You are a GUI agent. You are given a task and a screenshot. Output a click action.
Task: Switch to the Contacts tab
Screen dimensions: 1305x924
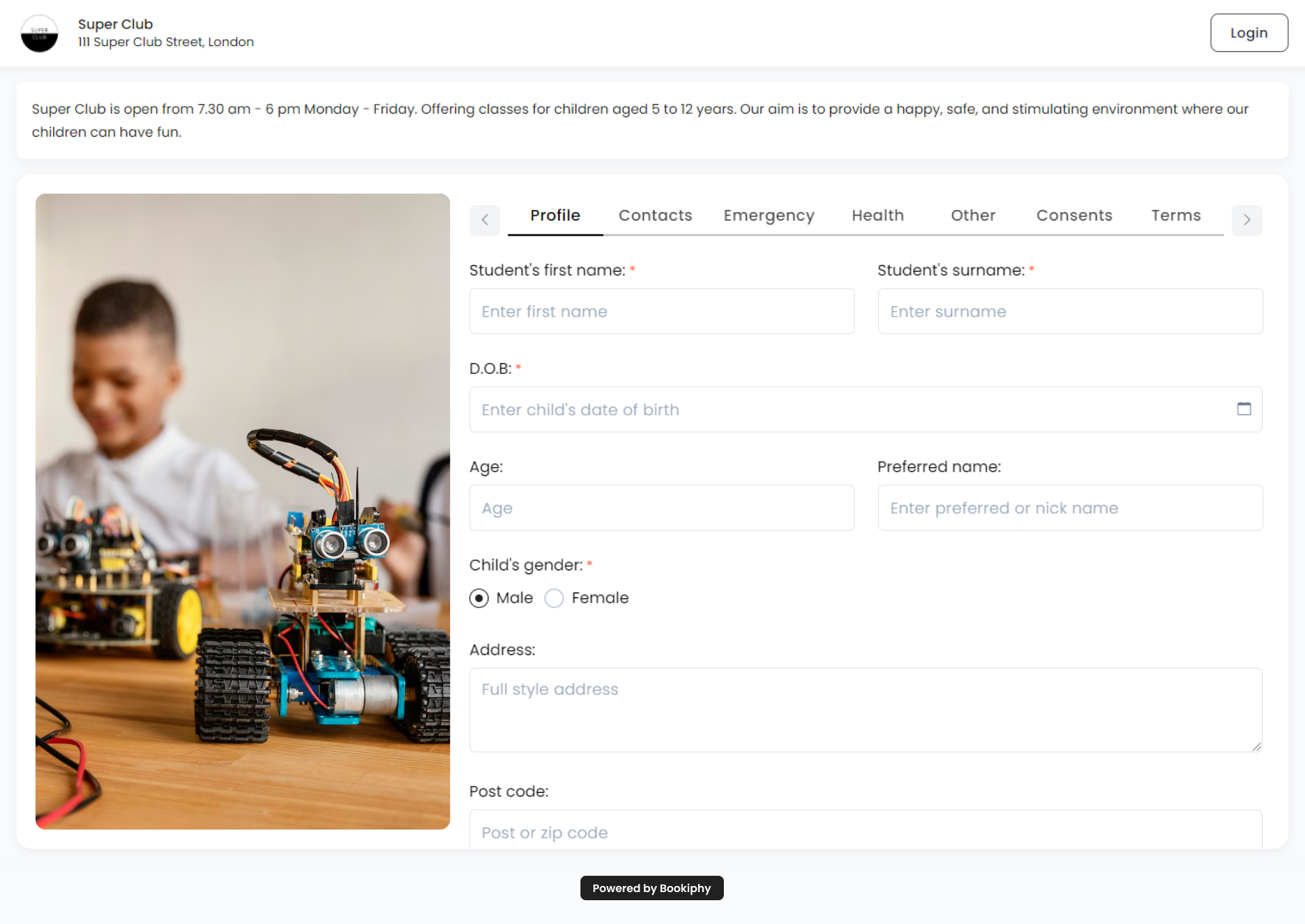(655, 215)
